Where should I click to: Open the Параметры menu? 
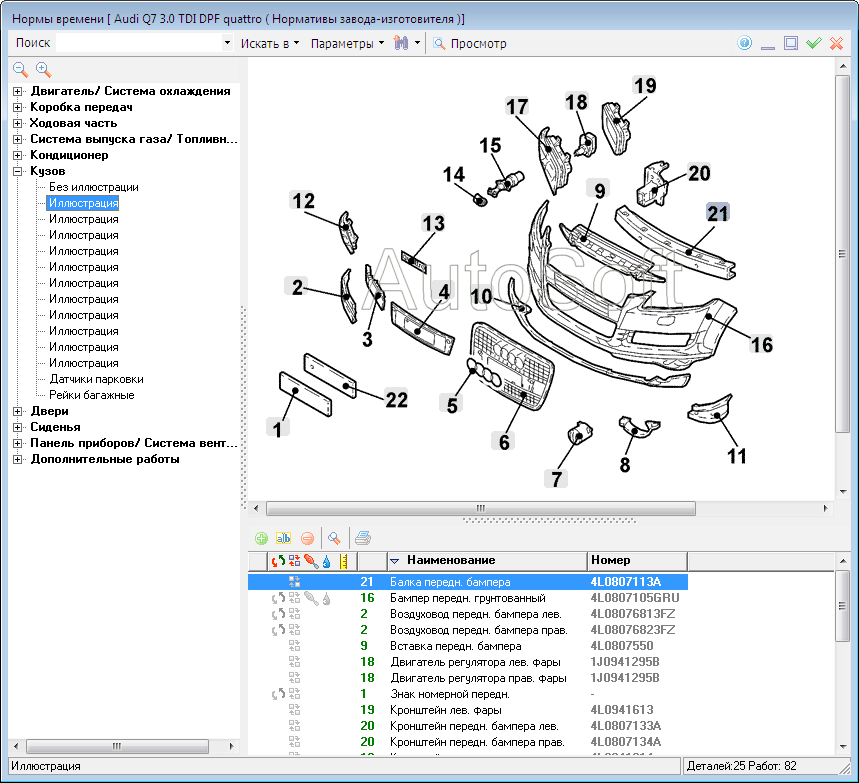347,43
